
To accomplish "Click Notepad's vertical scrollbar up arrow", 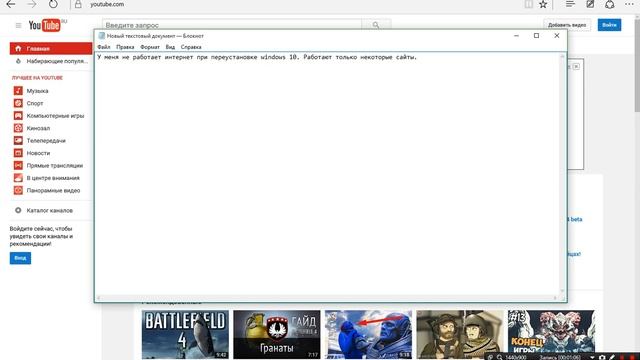I will tap(562, 56).
